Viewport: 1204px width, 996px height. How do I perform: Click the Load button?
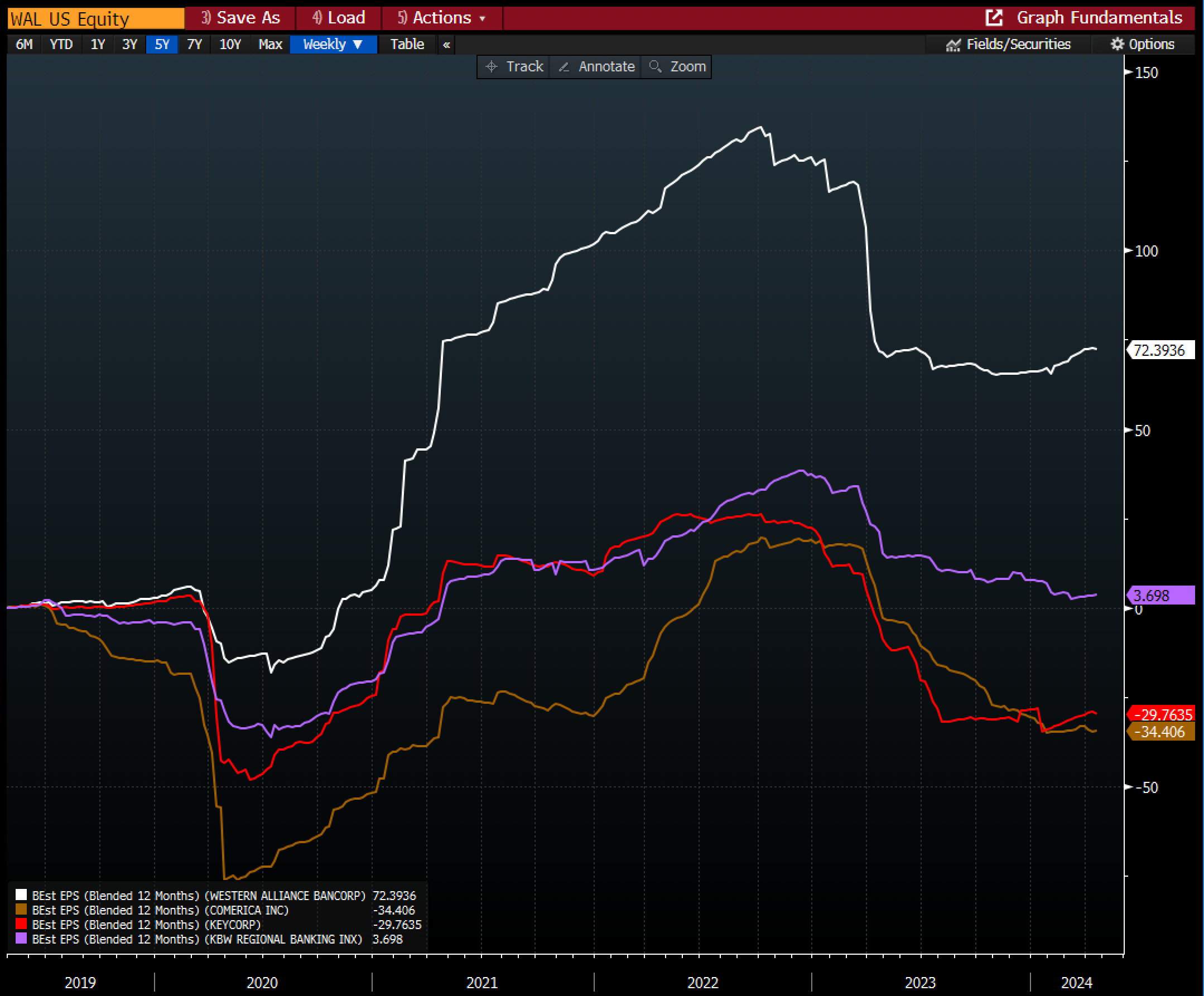tap(338, 18)
